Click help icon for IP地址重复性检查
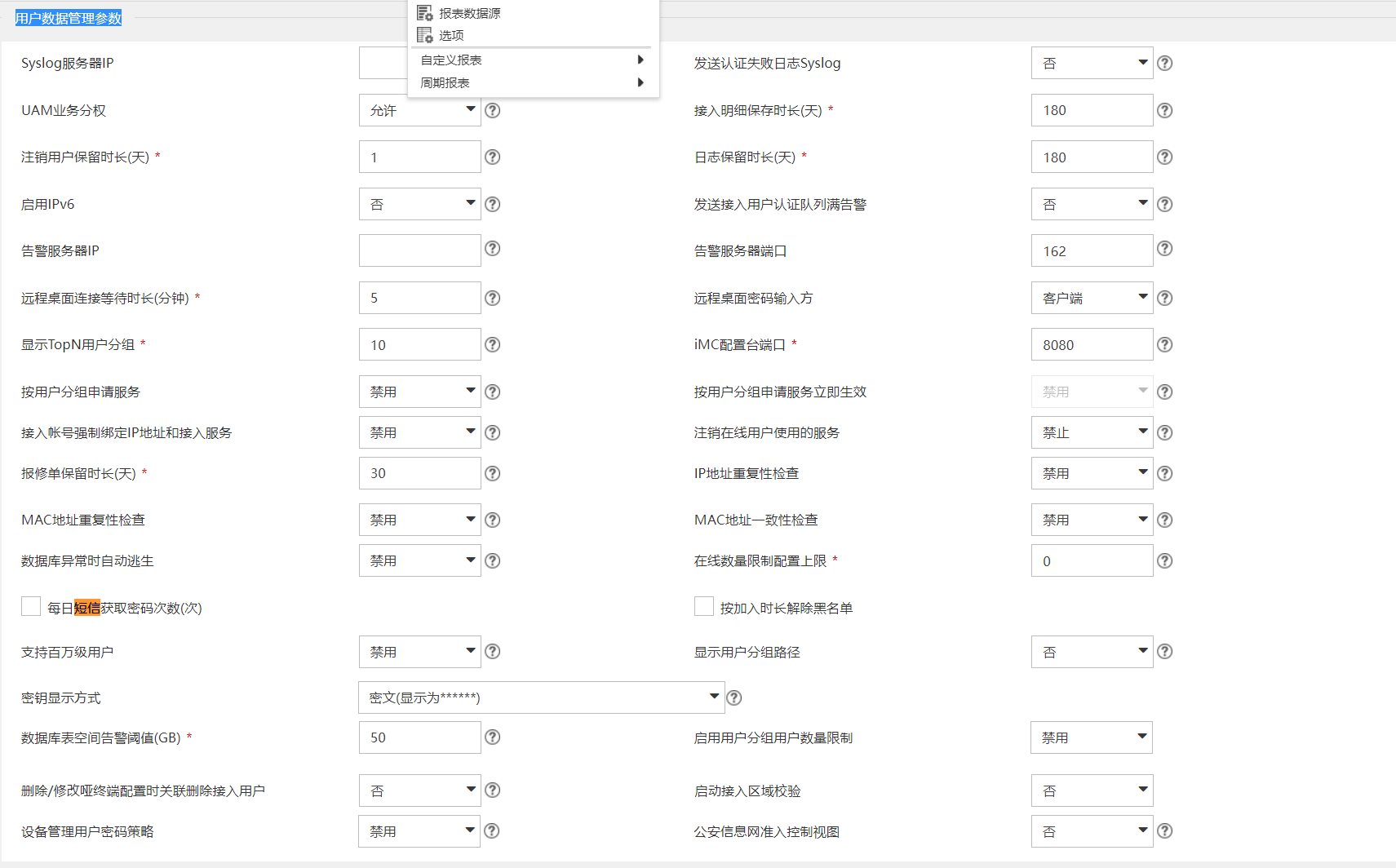This screenshot has width=1396, height=868. tap(1165, 473)
